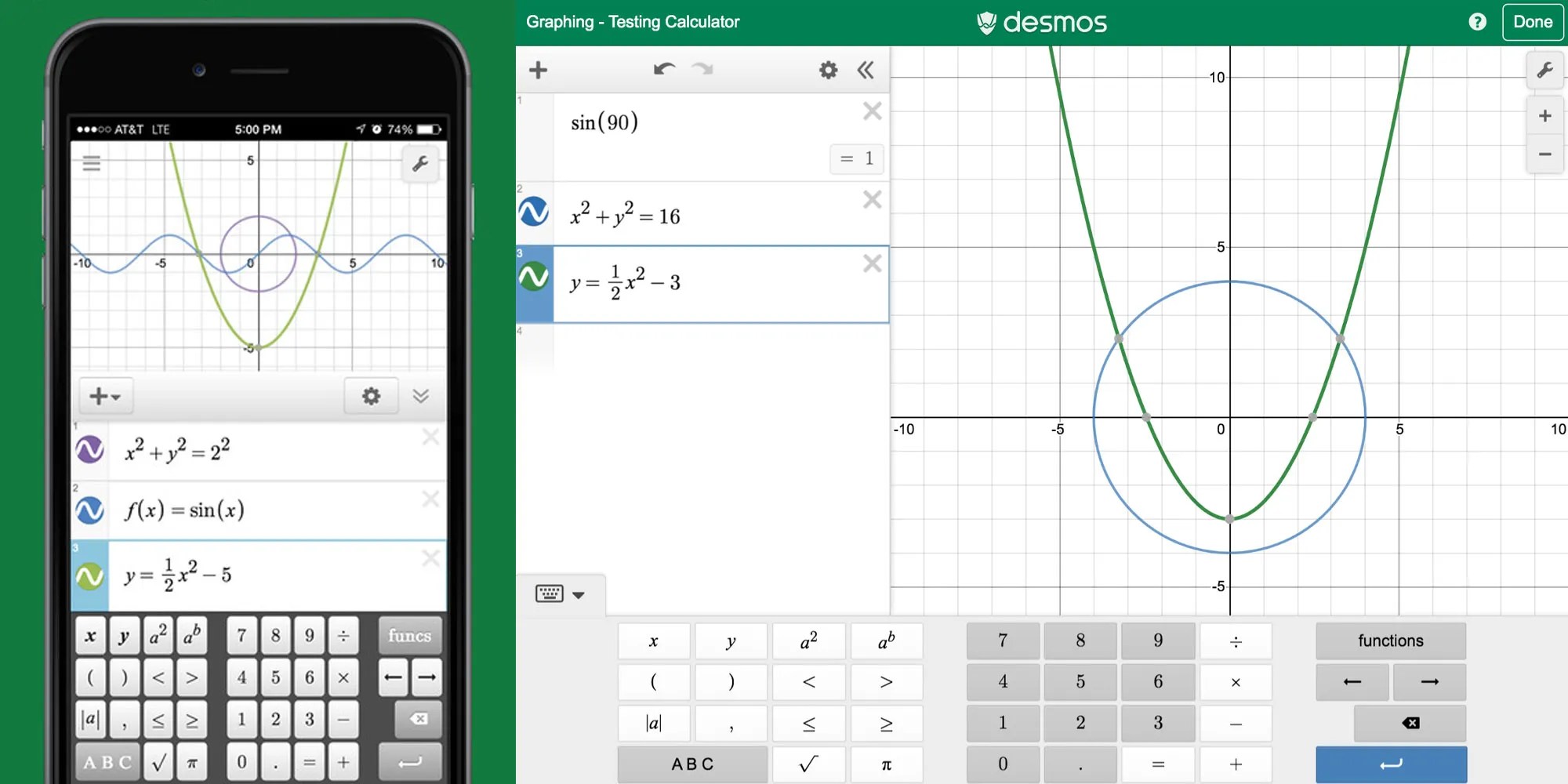This screenshot has width=1568, height=784.
Task: Delete the x²+y²=16 expression
Action: (x=872, y=199)
